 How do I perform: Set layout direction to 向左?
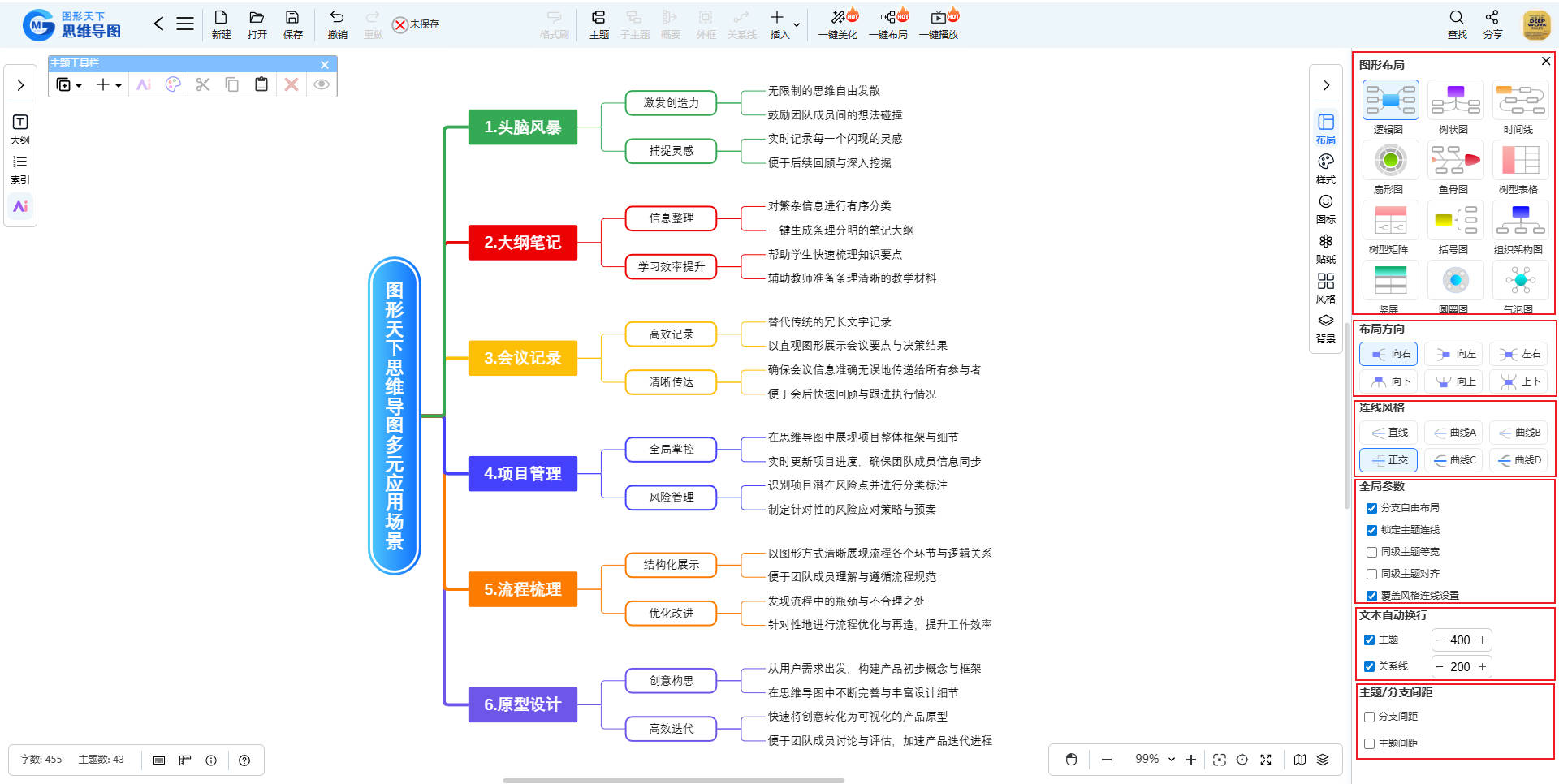click(1454, 354)
